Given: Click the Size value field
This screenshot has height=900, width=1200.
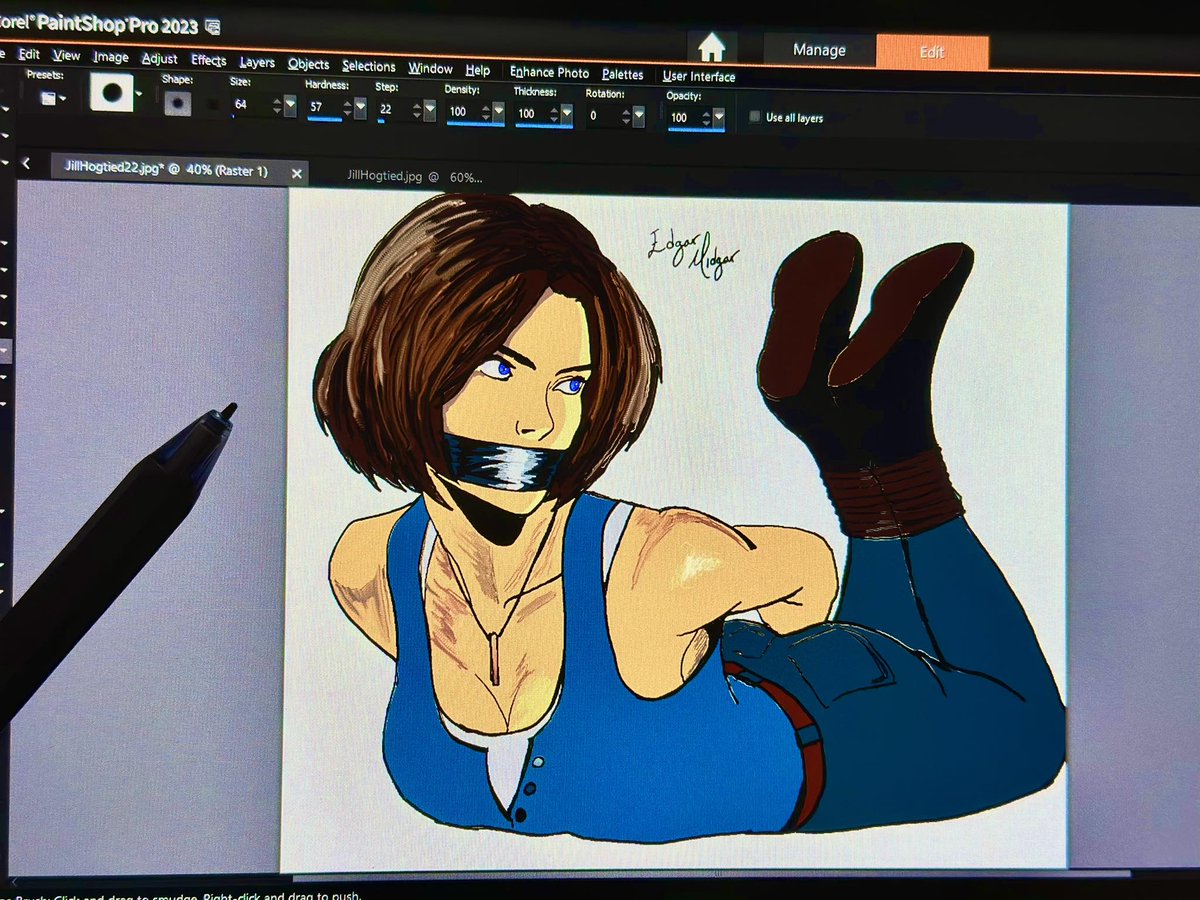Looking at the screenshot, I should point(252,105).
